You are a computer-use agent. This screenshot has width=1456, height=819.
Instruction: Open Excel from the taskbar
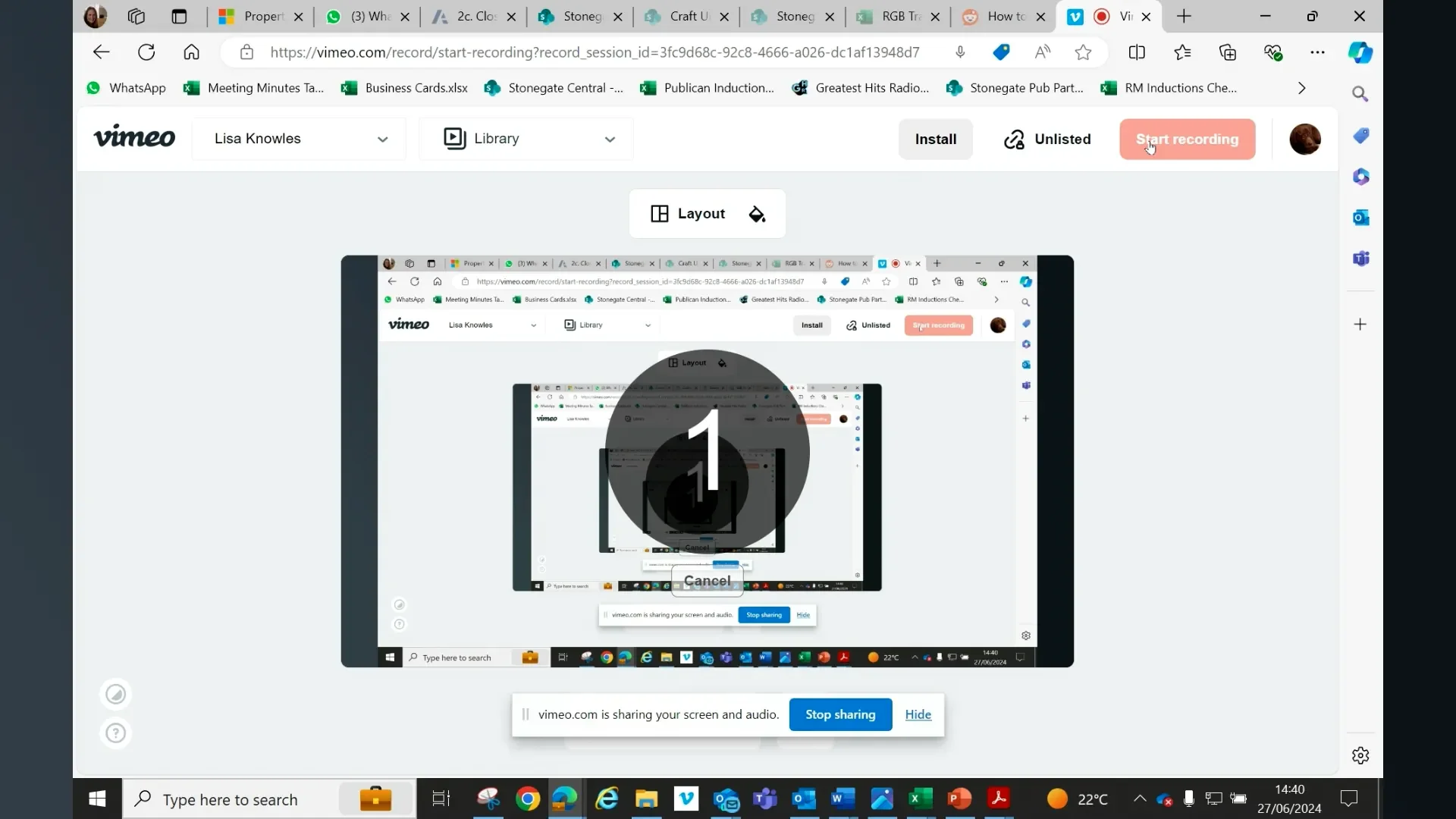[x=919, y=799]
